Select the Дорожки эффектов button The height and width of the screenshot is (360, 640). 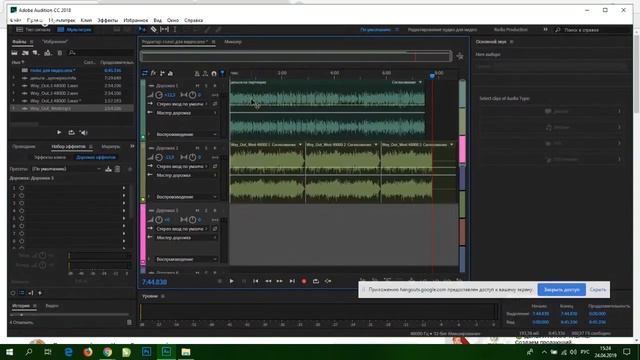click(96, 157)
